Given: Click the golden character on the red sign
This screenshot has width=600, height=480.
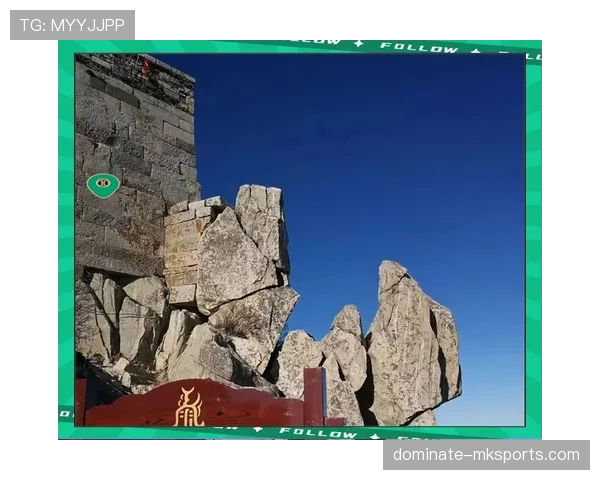Looking at the screenshot, I should [188, 407].
